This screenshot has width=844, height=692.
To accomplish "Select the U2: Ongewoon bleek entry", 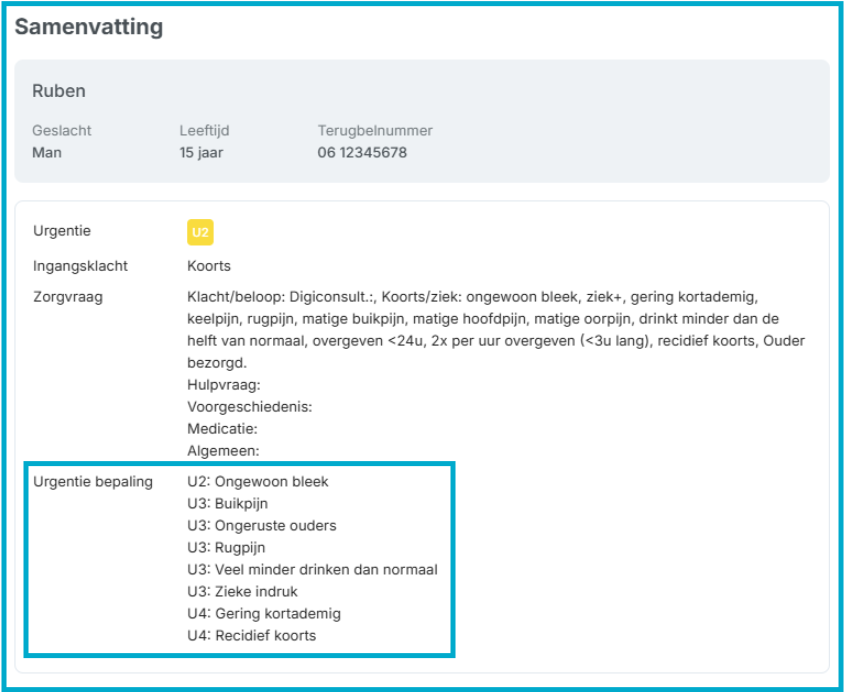I will (258, 481).
